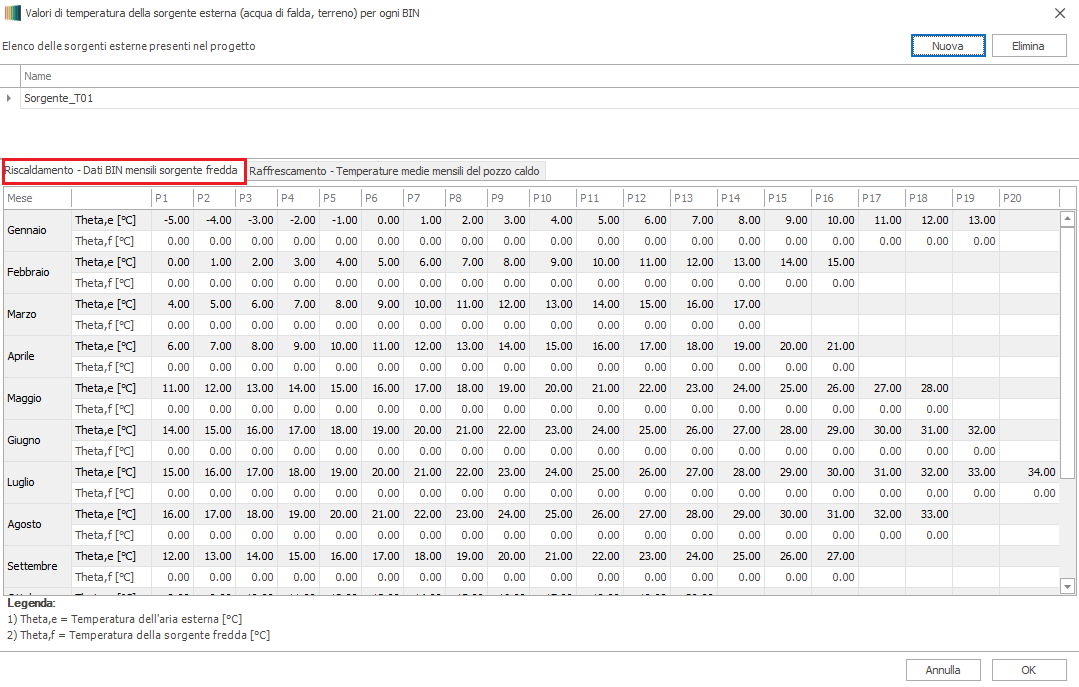Expand the Sorgente_T01 row arrow

(9, 98)
